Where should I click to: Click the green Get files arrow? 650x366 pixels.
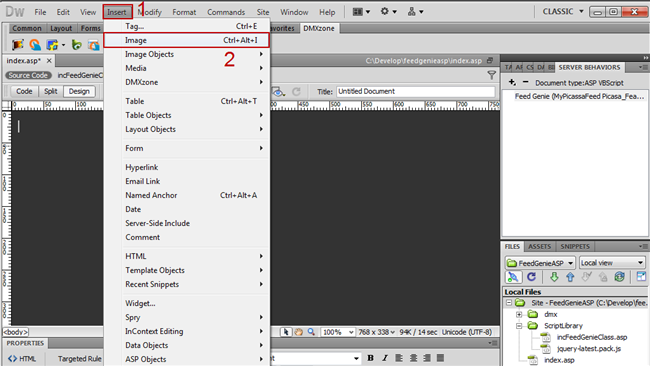554,277
